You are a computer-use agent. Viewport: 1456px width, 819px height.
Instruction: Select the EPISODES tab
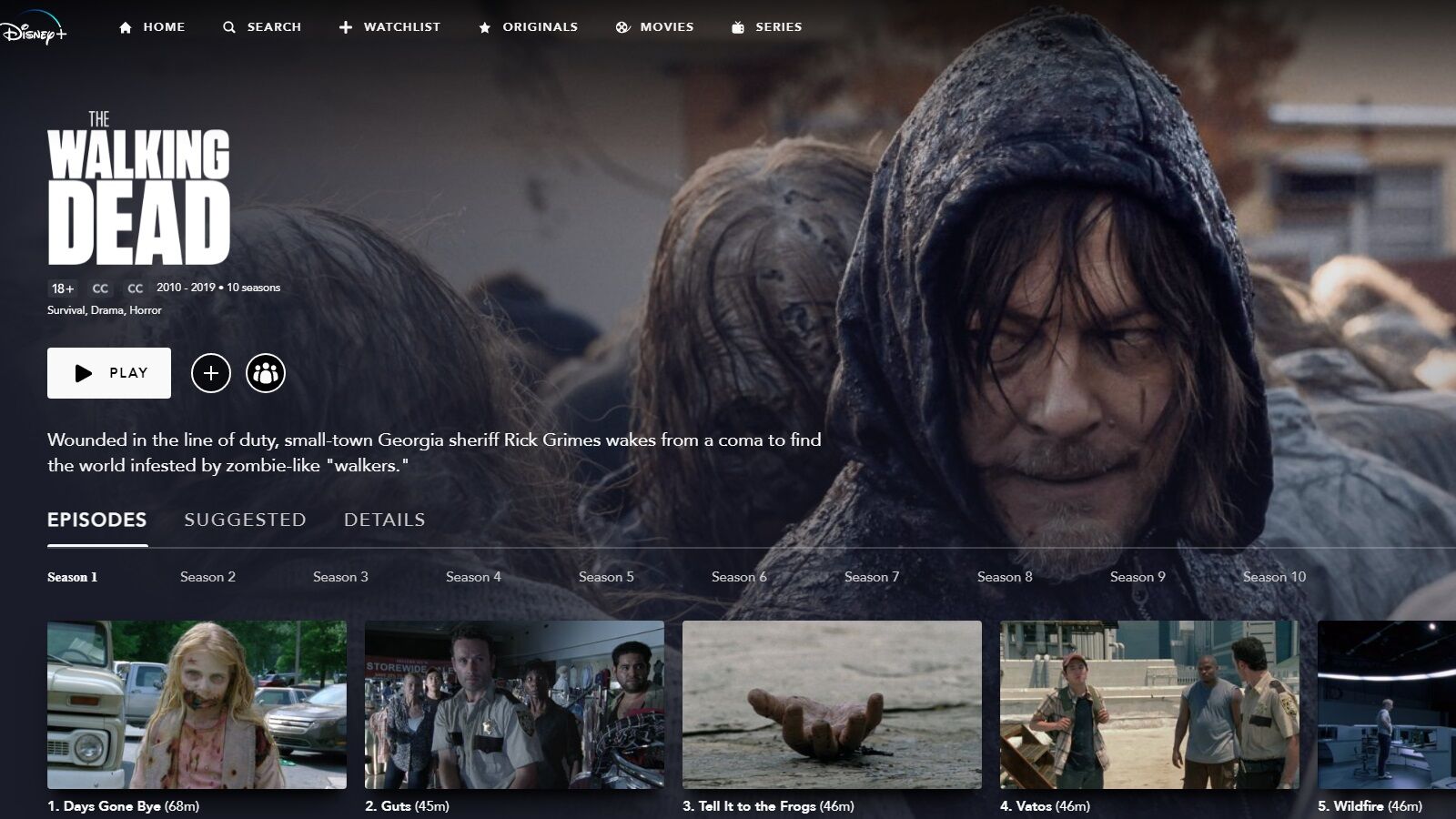pos(97,520)
